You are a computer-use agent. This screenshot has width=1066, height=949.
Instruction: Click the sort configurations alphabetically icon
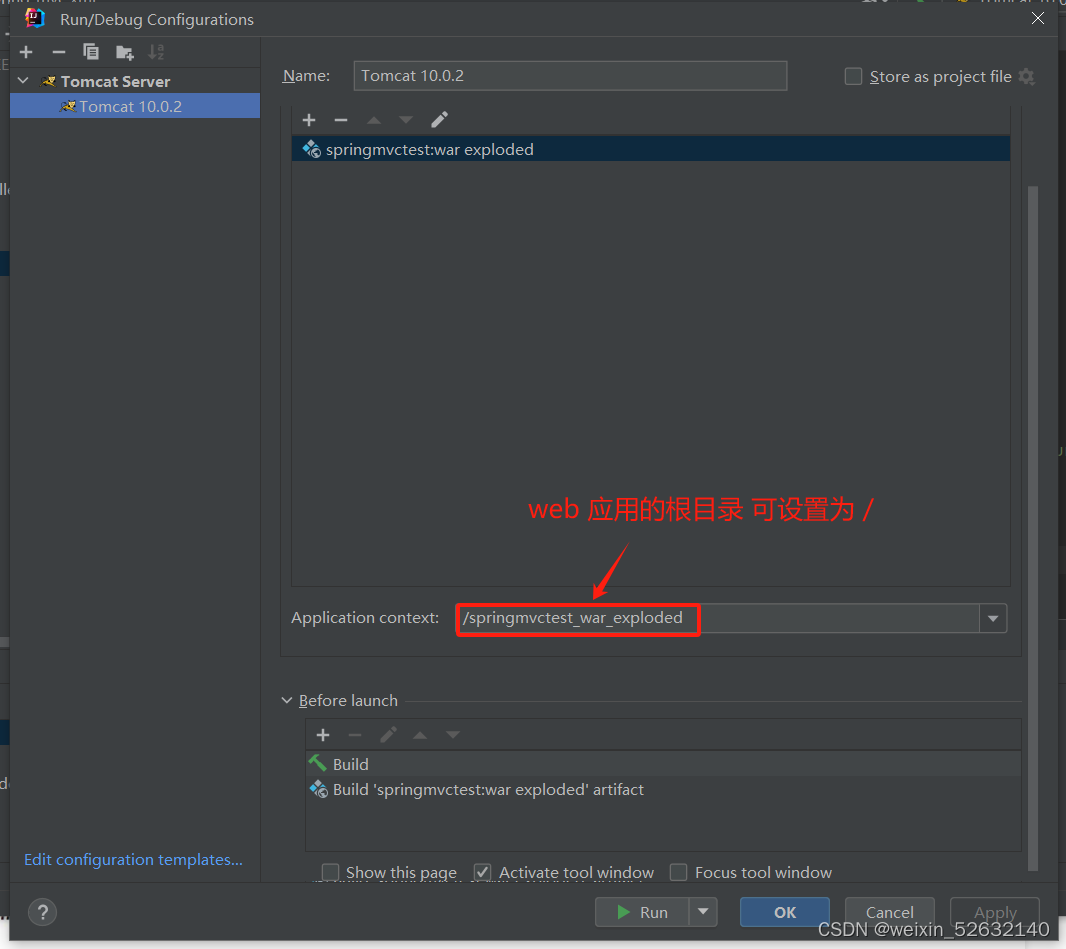pos(156,52)
